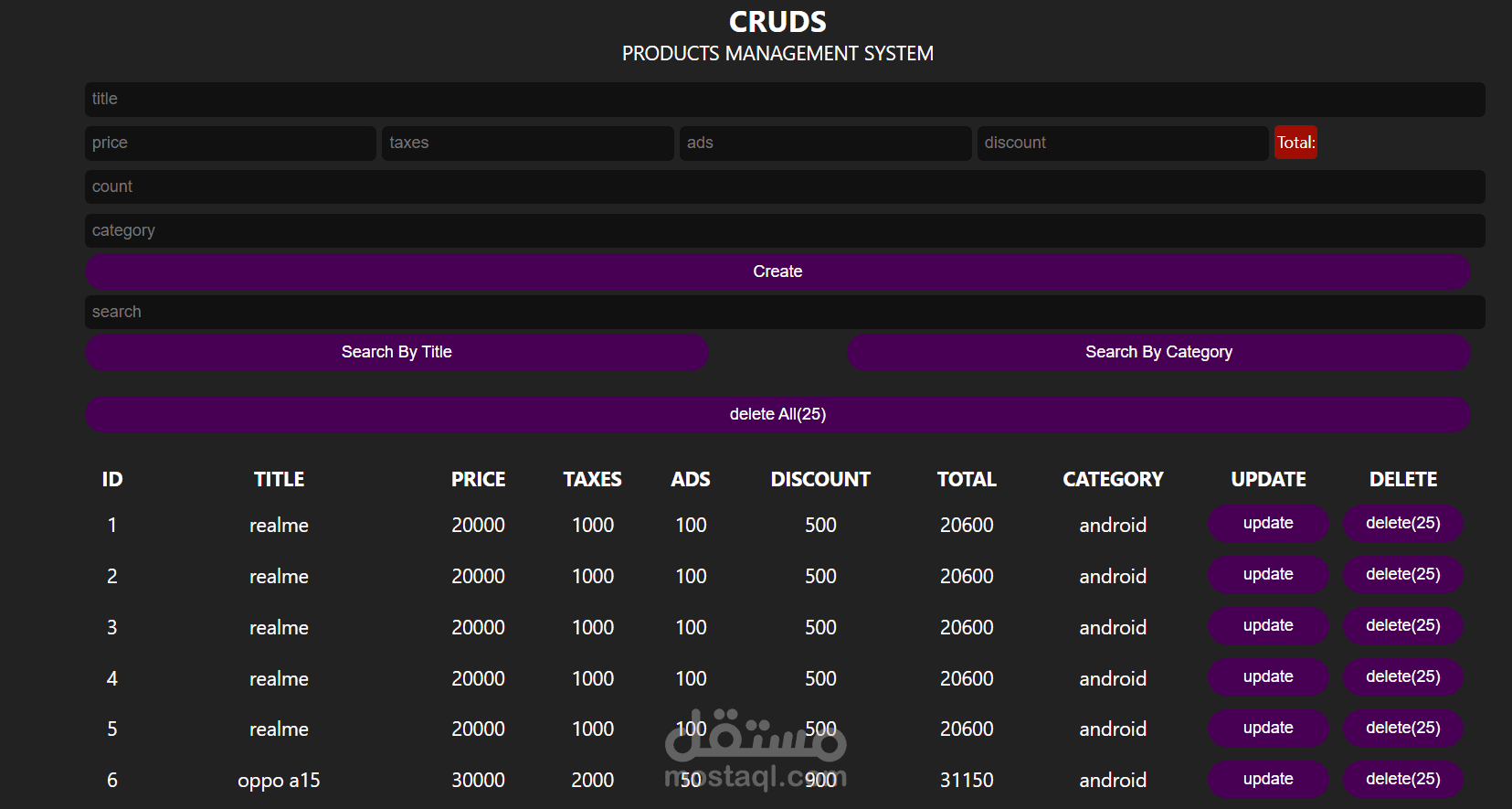1512x809 pixels.
Task: Delete the product with ID 5
Action: pos(1403,728)
